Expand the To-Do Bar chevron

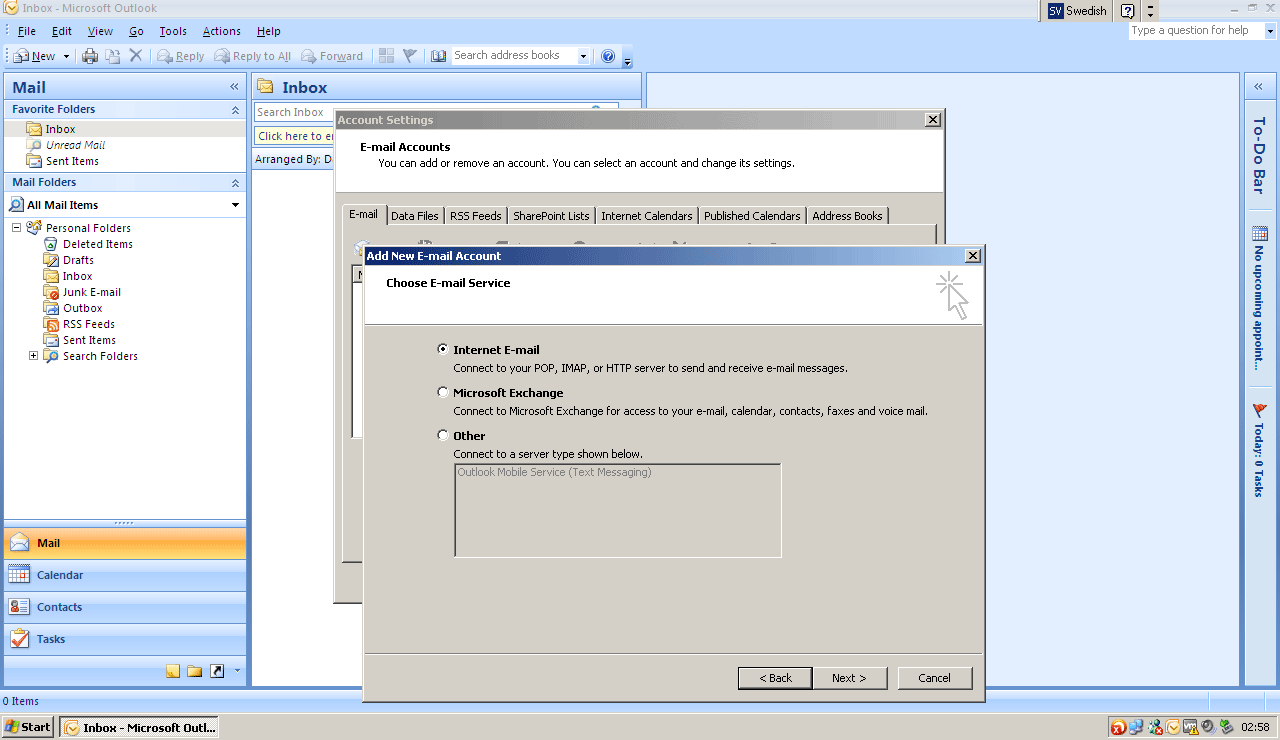[x=1258, y=87]
